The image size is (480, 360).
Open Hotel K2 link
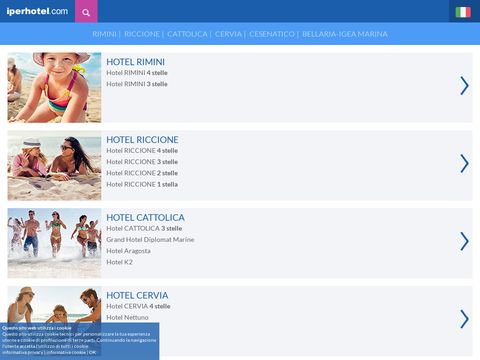click(119, 262)
